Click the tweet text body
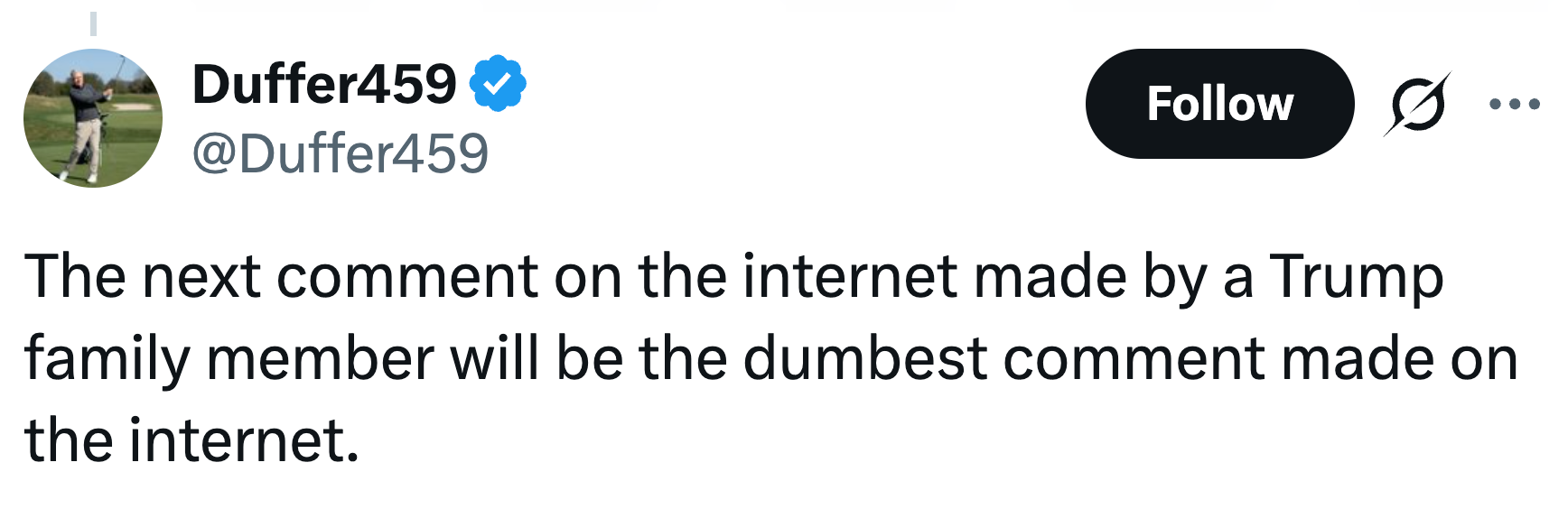This screenshot has width=1568, height=518. [x=768, y=357]
